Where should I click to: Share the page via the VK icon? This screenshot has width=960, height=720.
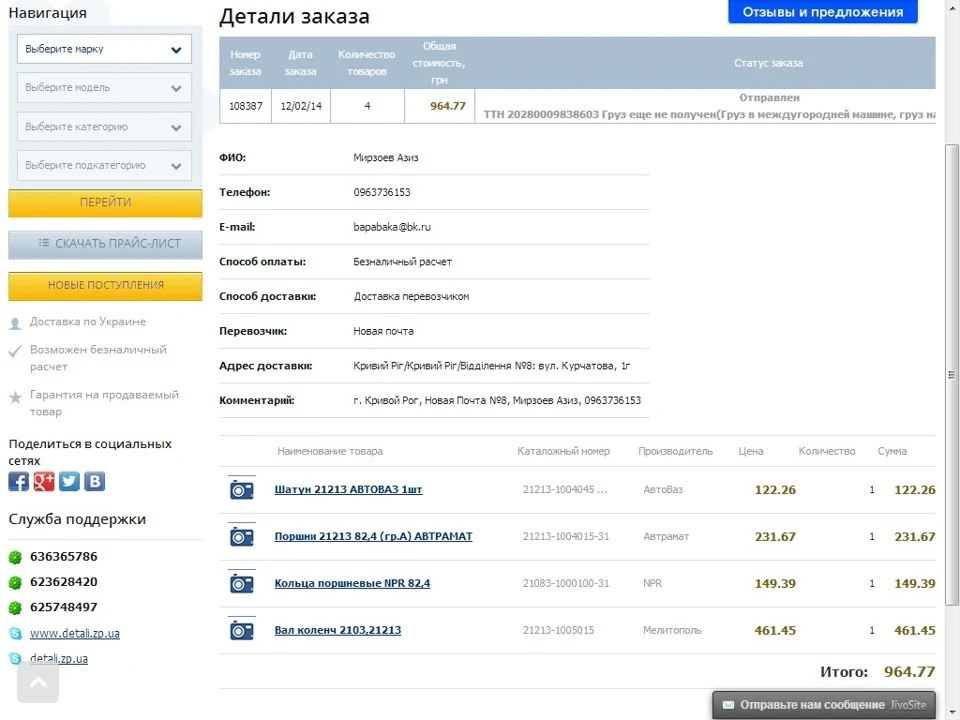point(94,481)
